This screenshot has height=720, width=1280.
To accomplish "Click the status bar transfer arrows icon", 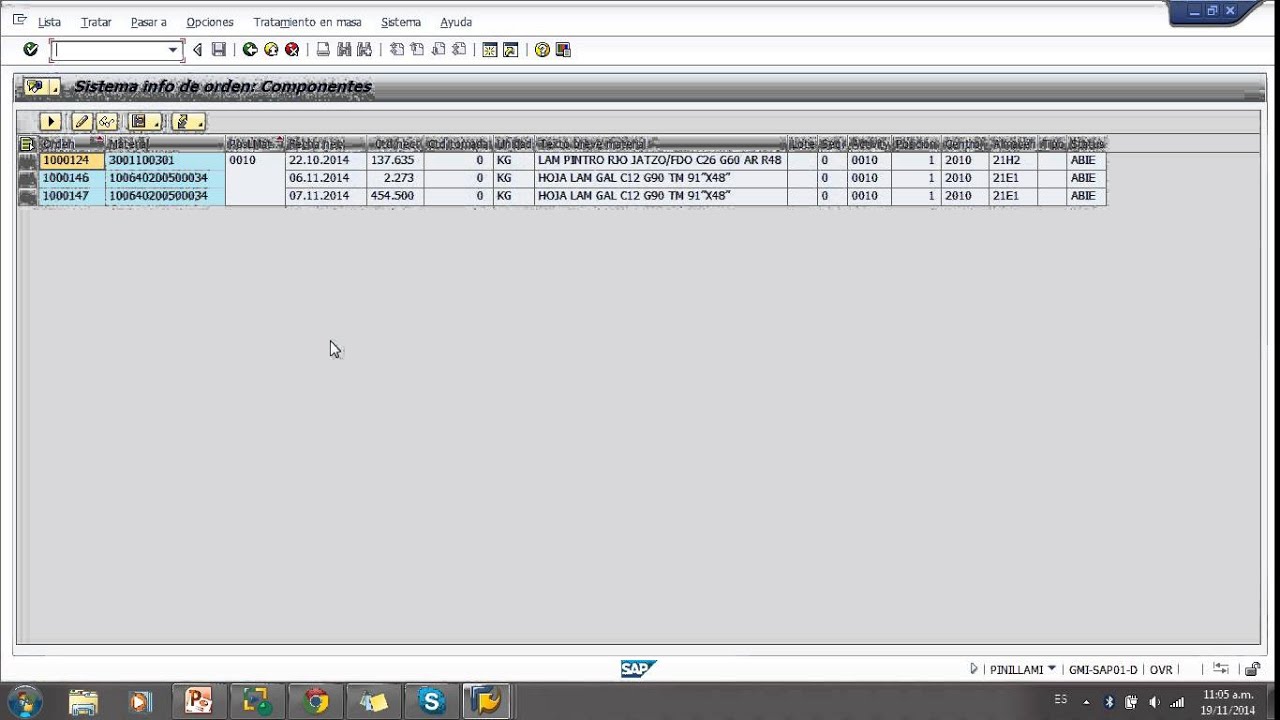I will click(x=1221, y=669).
